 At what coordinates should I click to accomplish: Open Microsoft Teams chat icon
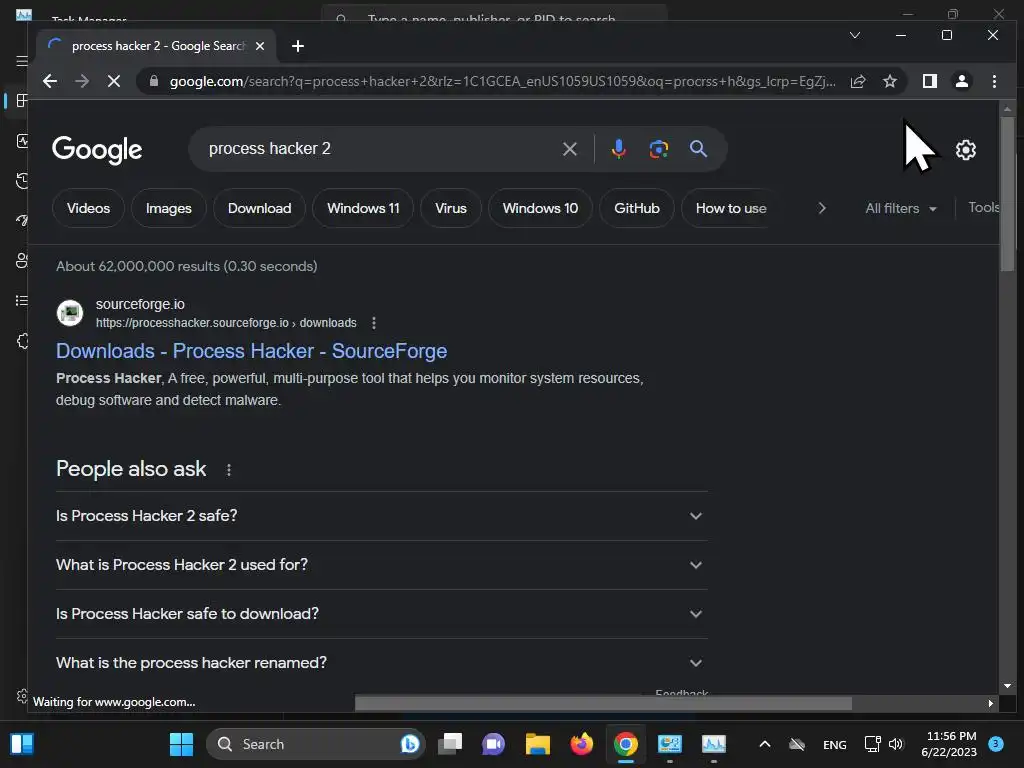tap(494, 744)
